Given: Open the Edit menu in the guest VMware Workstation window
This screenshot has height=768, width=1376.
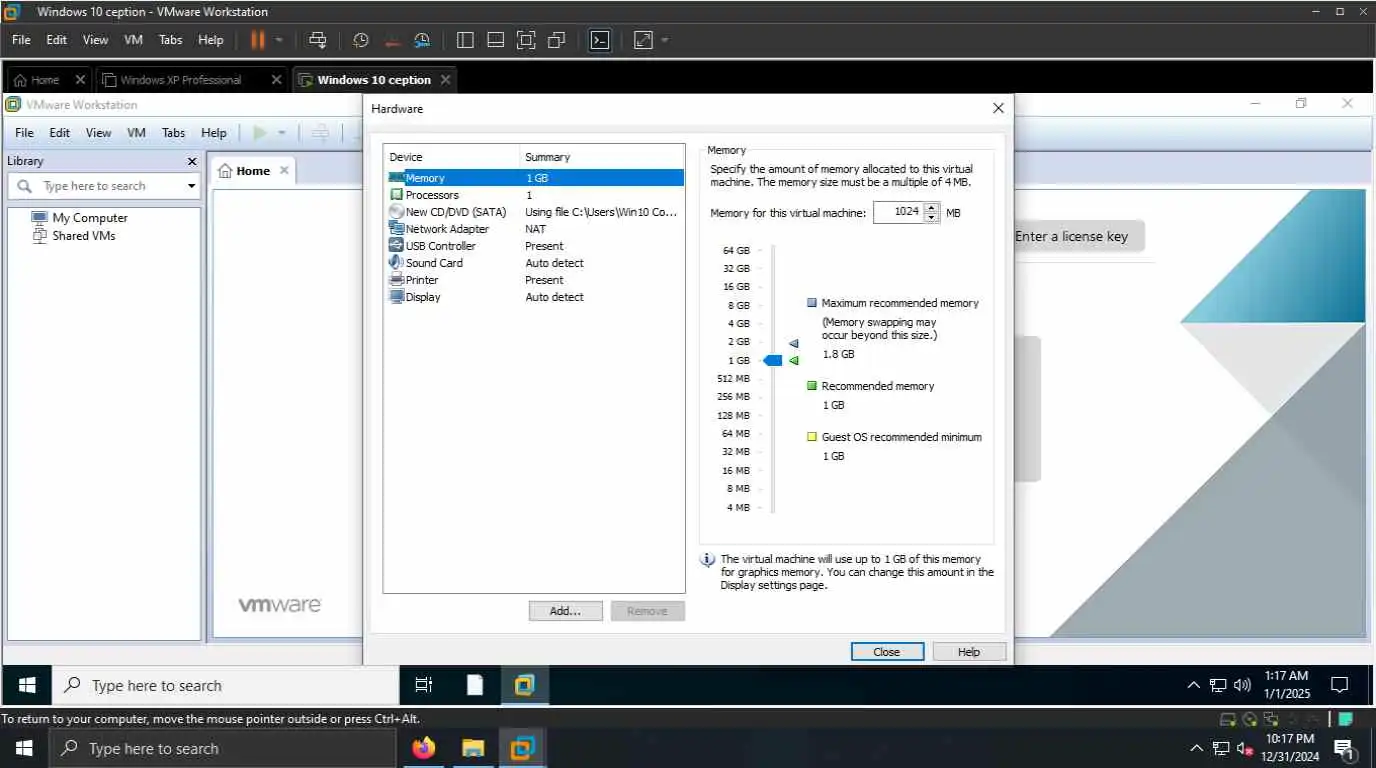Looking at the screenshot, I should click(60, 132).
